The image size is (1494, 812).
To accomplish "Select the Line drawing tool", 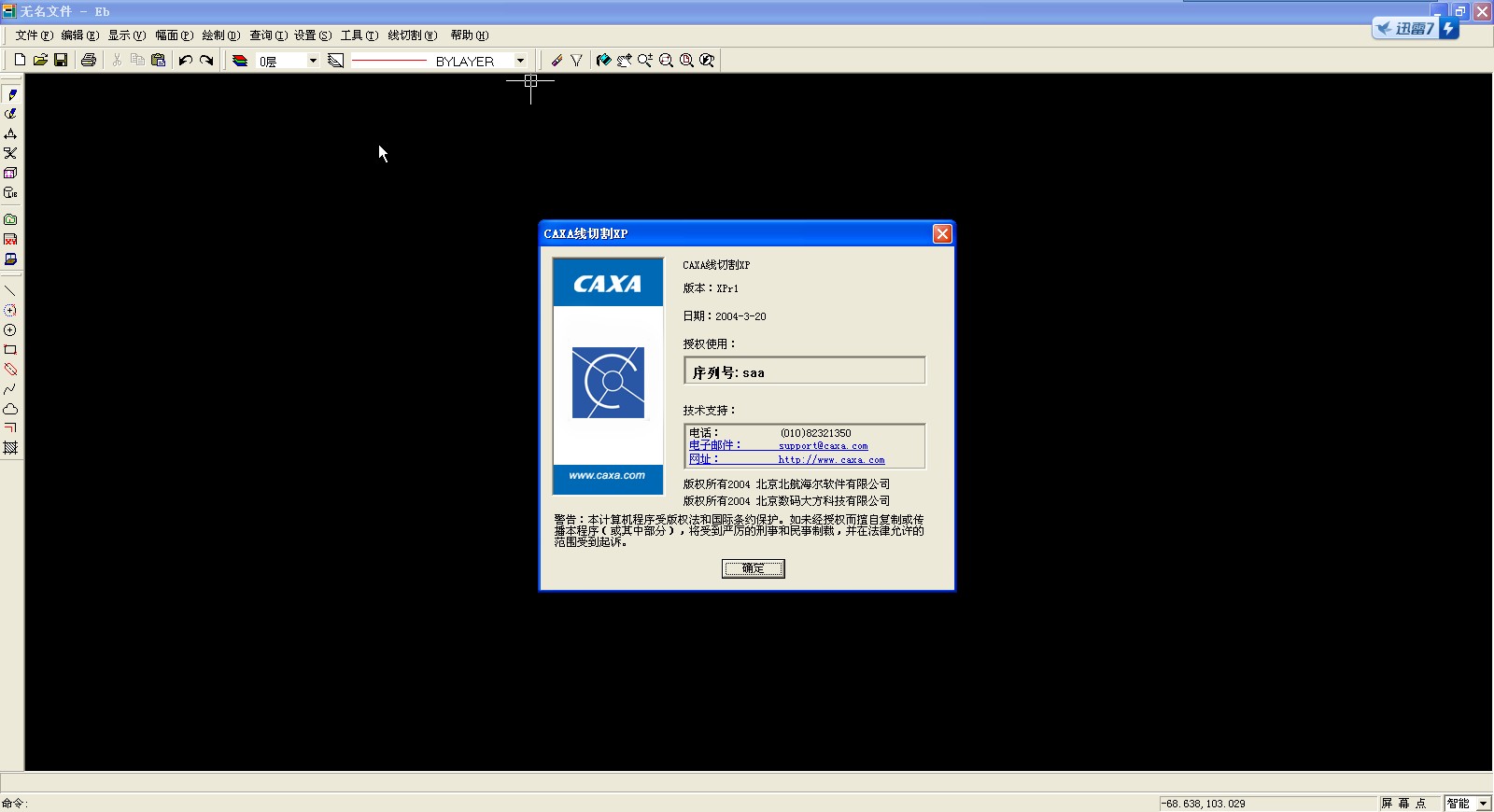I will tap(10, 291).
